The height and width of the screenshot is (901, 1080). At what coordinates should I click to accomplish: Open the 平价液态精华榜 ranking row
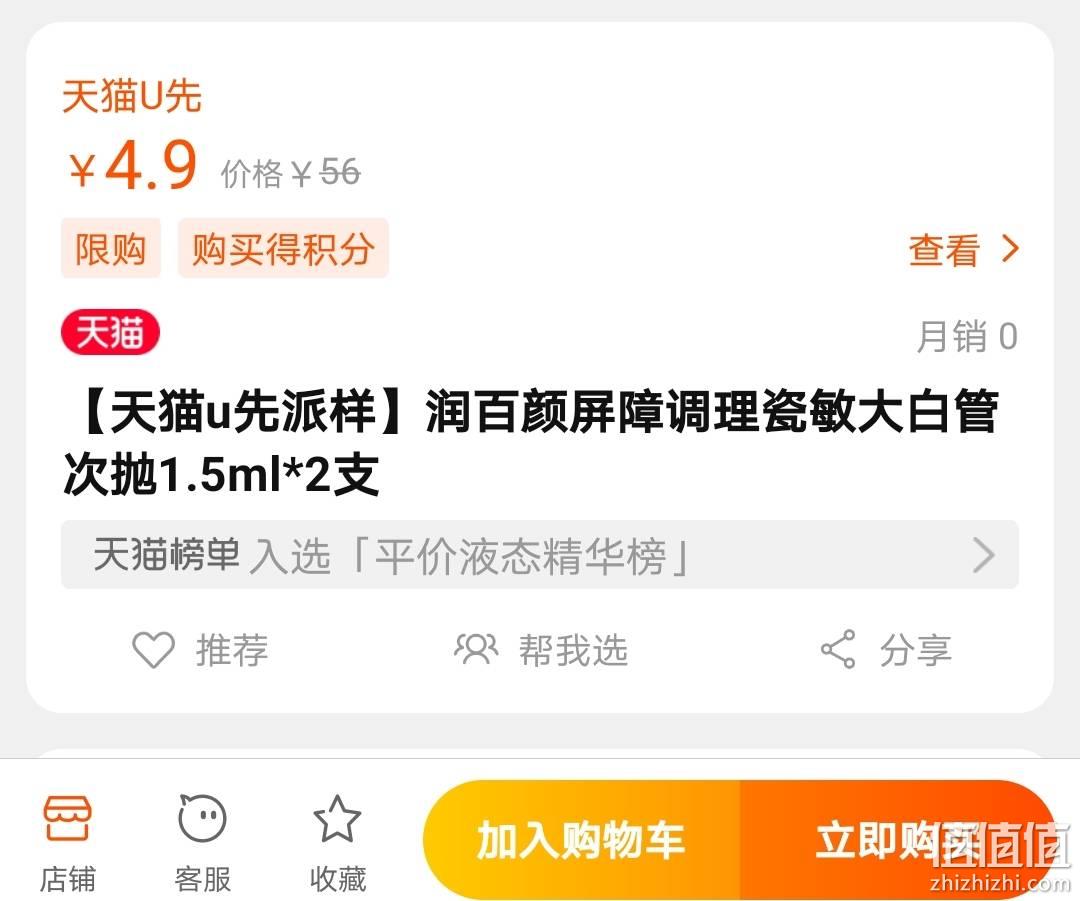click(539, 555)
